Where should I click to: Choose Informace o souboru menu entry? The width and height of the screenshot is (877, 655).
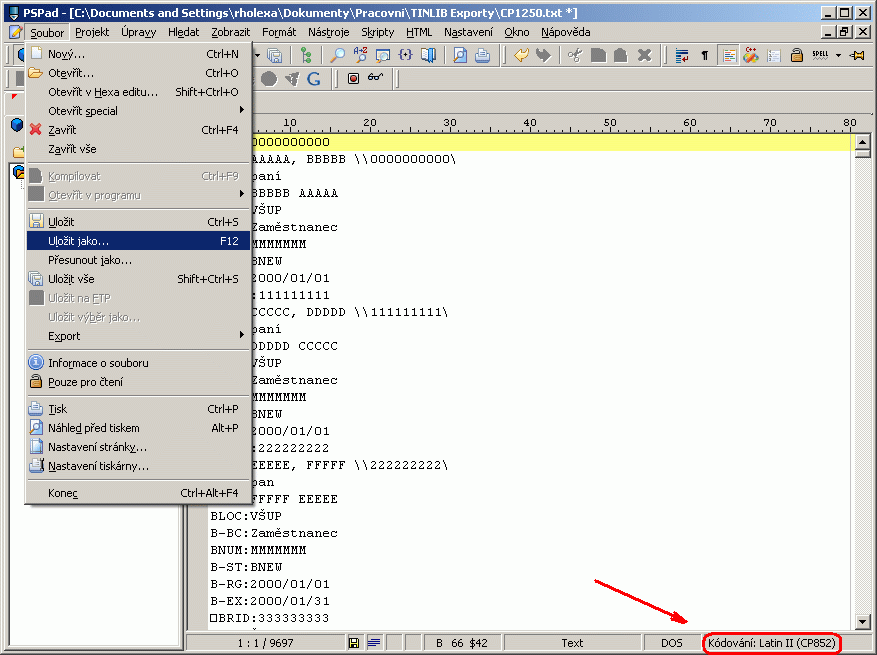[98, 363]
